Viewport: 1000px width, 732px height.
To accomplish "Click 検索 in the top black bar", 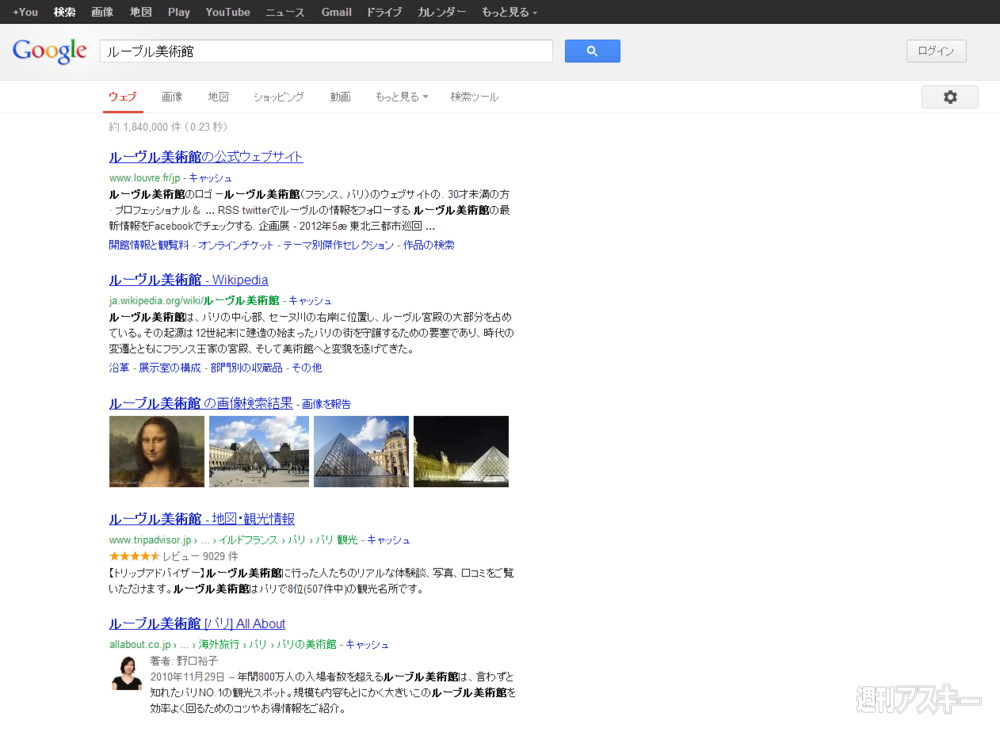I will tap(64, 12).
